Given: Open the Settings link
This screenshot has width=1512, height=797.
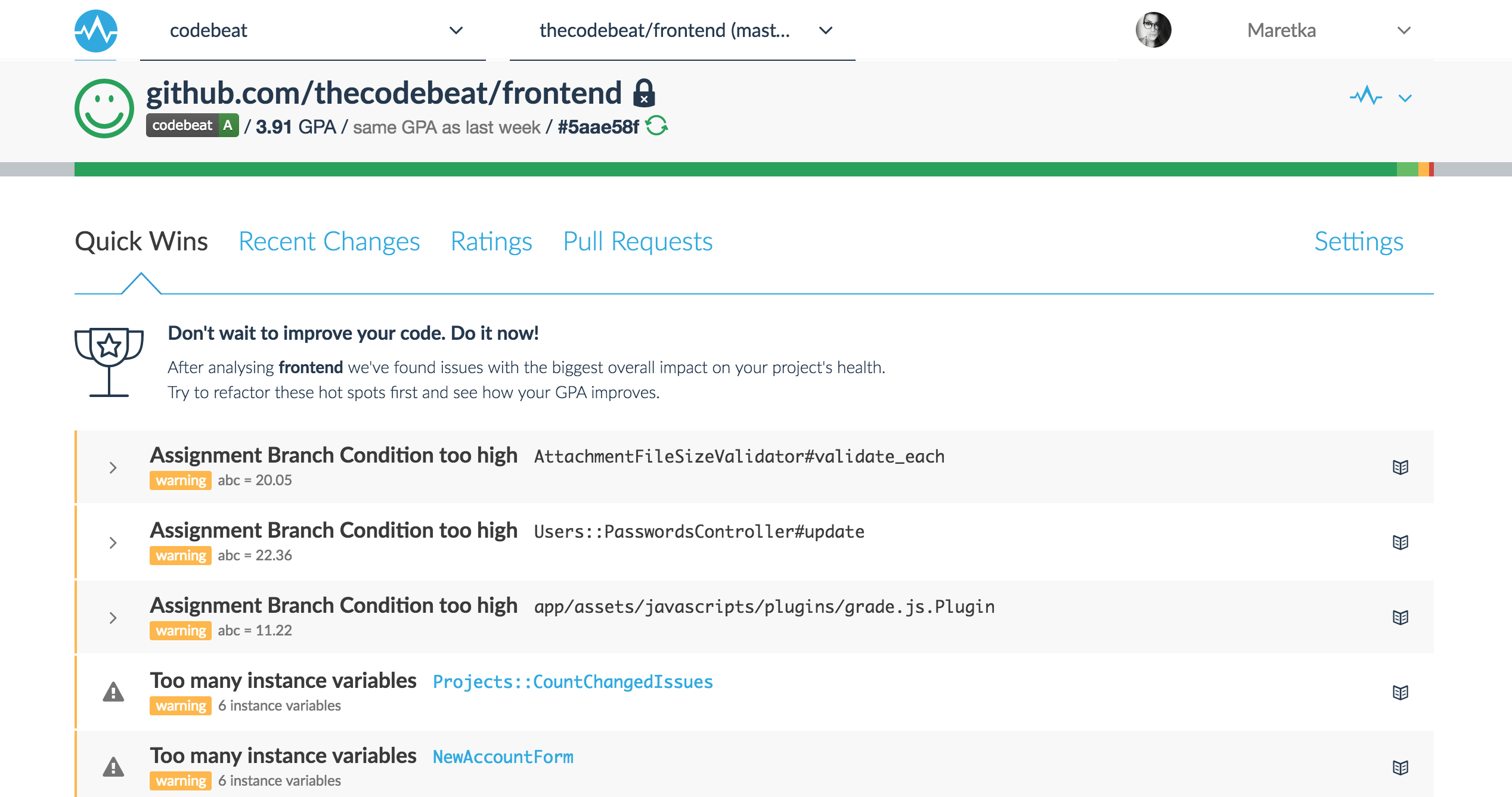Looking at the screenshot, I should point(1359,241).
